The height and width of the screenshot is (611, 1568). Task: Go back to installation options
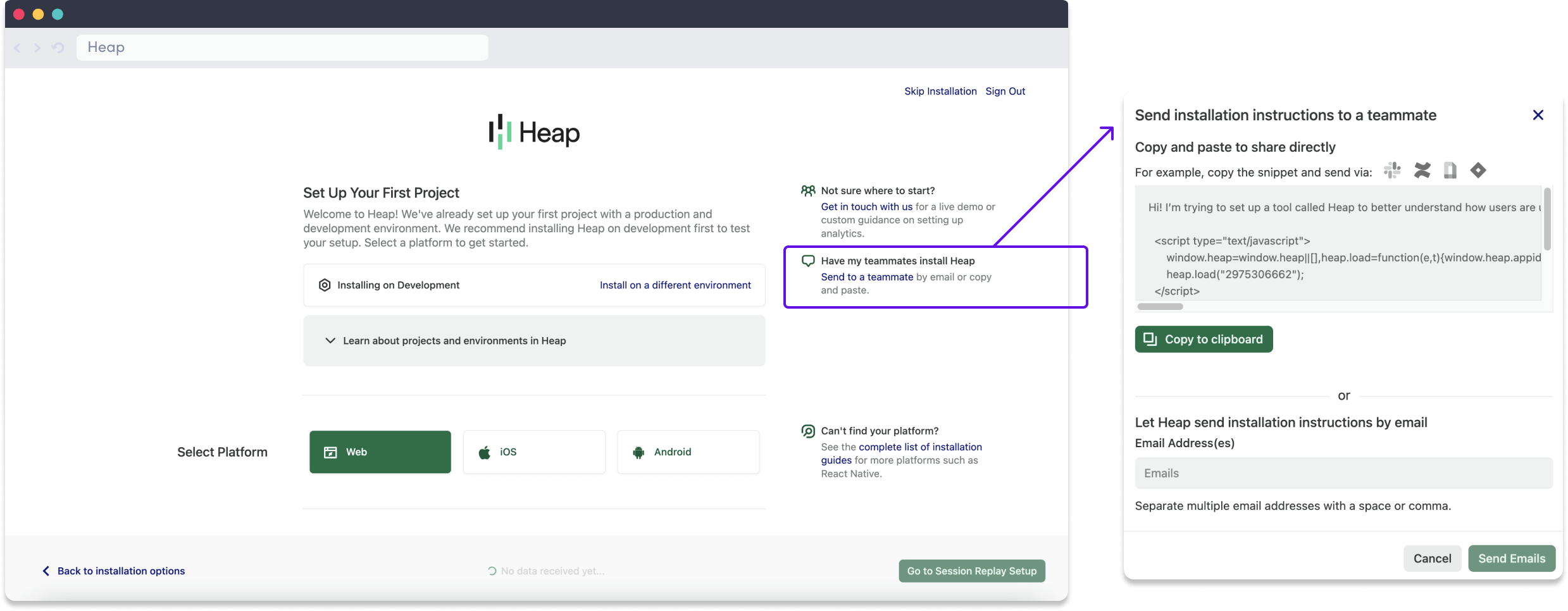[x=114, y=571]
